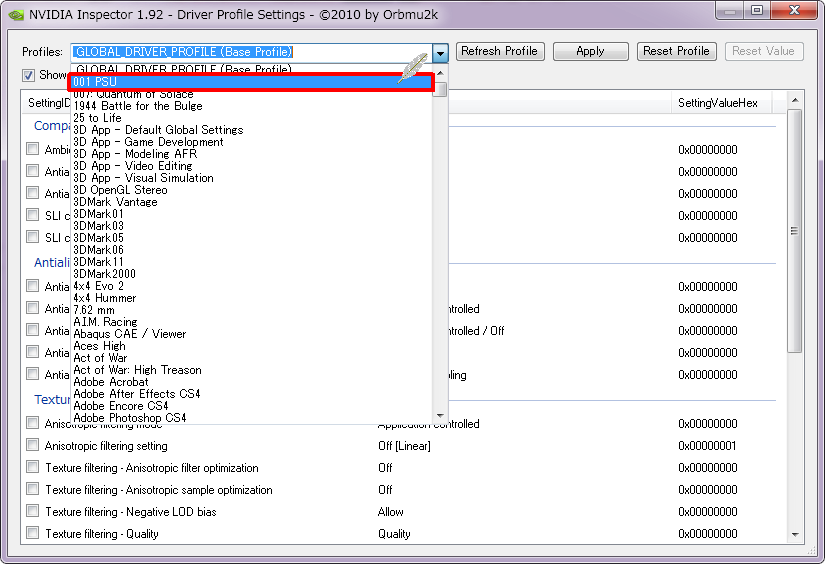
Task: Open the Profiles dropdown arrow
Action: click(440, 52)
